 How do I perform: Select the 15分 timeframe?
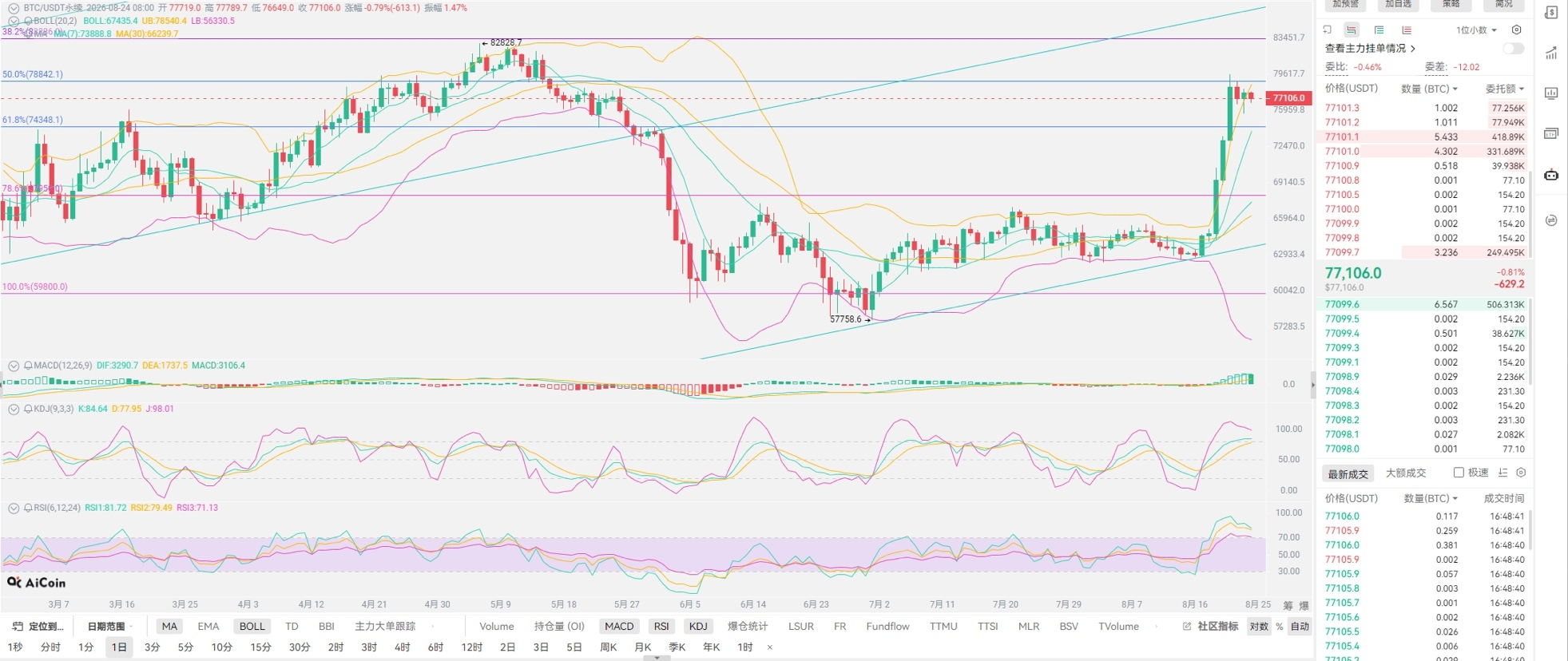(x=260, y=647)
